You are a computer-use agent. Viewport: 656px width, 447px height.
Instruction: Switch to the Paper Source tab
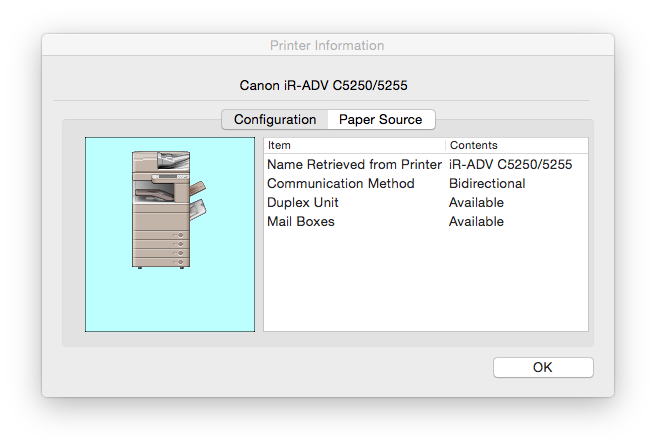381,120
